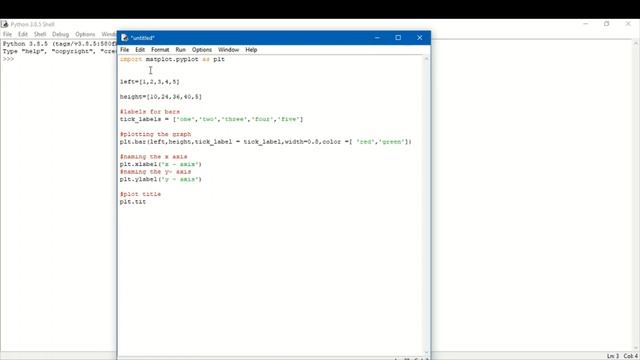Open File menu in untitled editor window
The image size is (640, 360).
pyautogui.click(x=124, y=50)
